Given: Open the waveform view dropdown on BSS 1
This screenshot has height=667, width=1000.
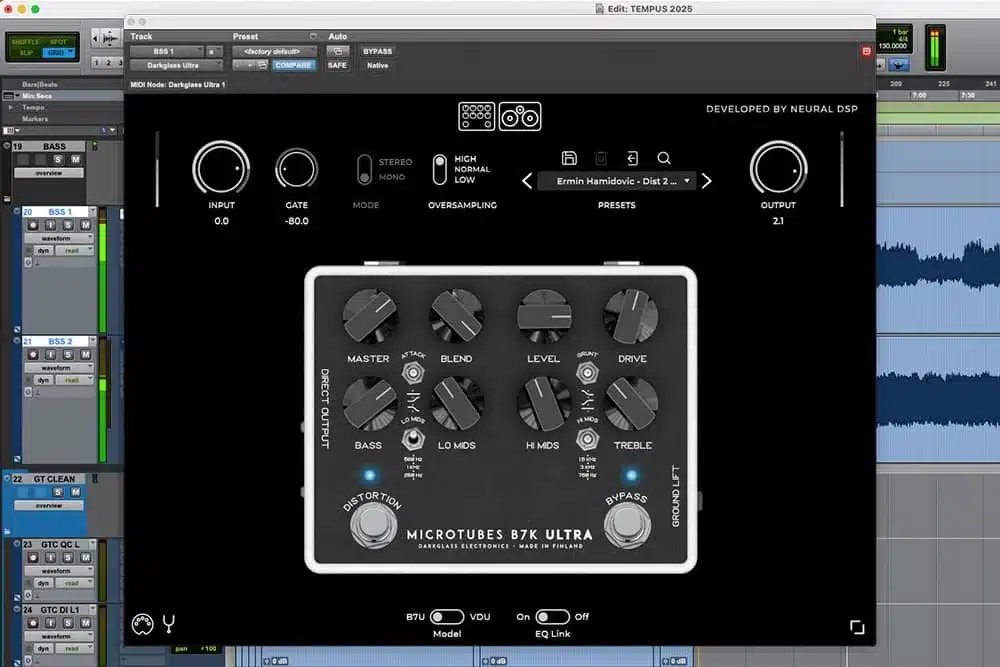Looking at the screenshot, I should tap(59, 238).
